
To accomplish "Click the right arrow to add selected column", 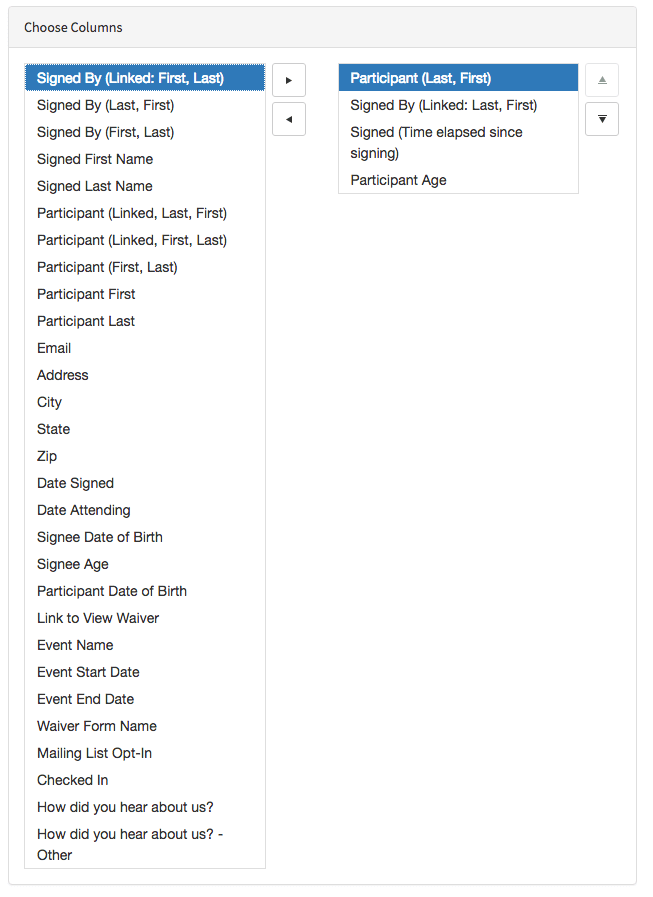I will click(288, 80).
